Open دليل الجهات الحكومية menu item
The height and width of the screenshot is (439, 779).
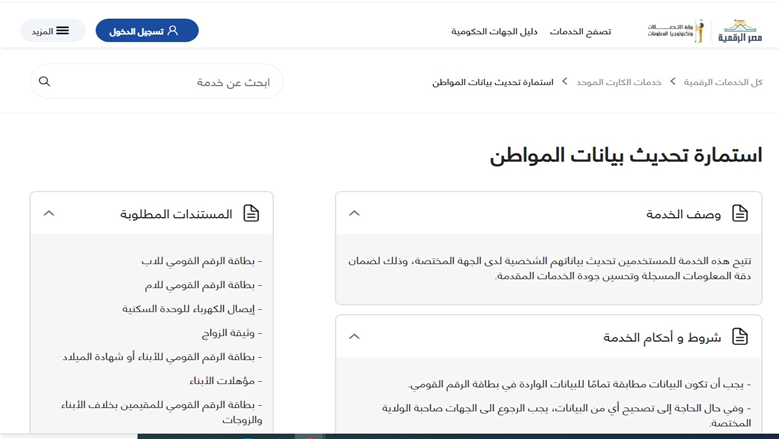494,32
